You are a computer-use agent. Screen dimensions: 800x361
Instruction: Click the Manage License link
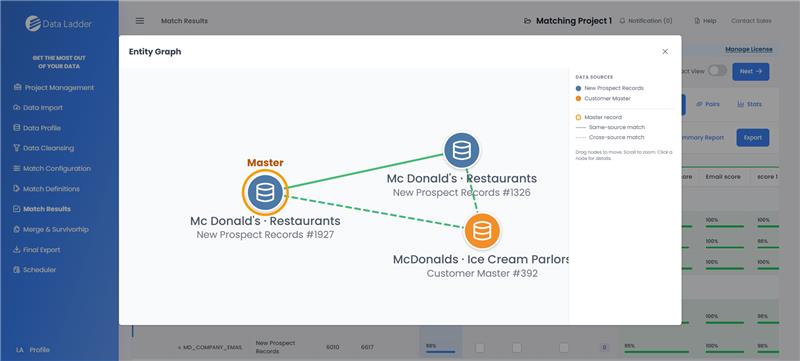click(x=749, y=49)
